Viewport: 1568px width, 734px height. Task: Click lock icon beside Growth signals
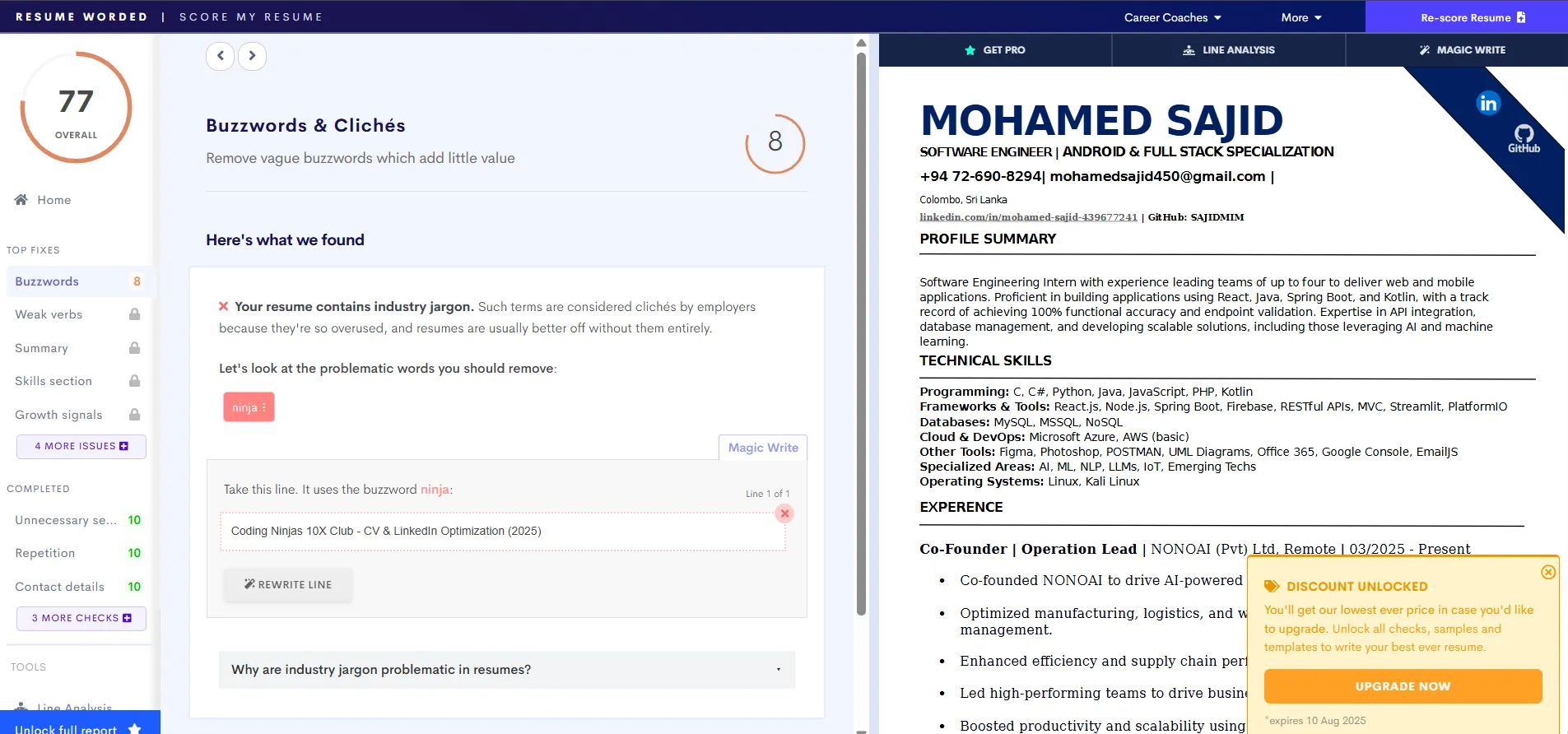[134, 415]
